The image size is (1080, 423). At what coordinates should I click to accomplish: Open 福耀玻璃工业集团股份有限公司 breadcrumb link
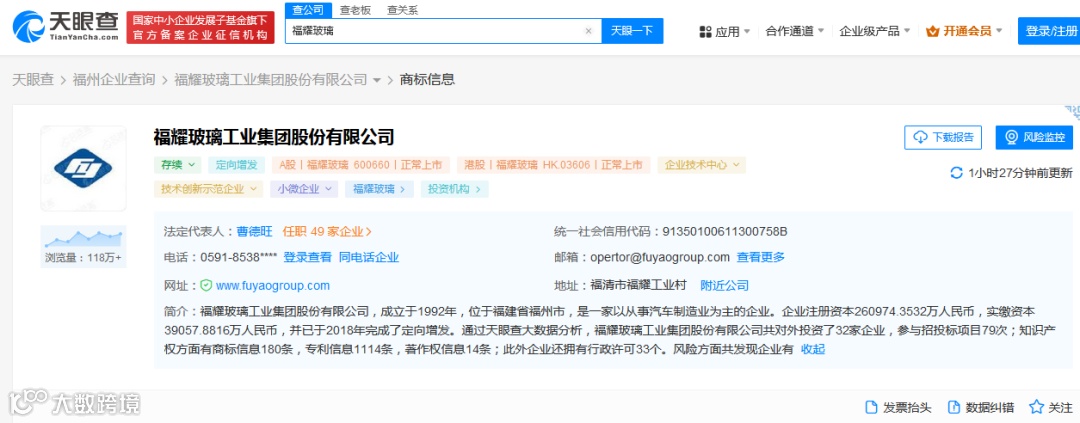271,79
